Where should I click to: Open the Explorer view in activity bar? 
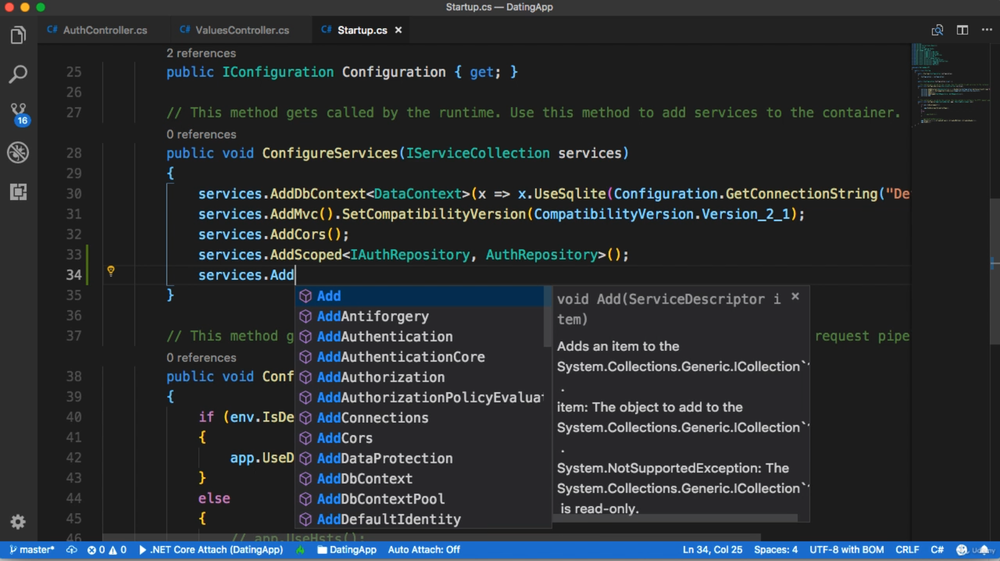coord(18,35)
